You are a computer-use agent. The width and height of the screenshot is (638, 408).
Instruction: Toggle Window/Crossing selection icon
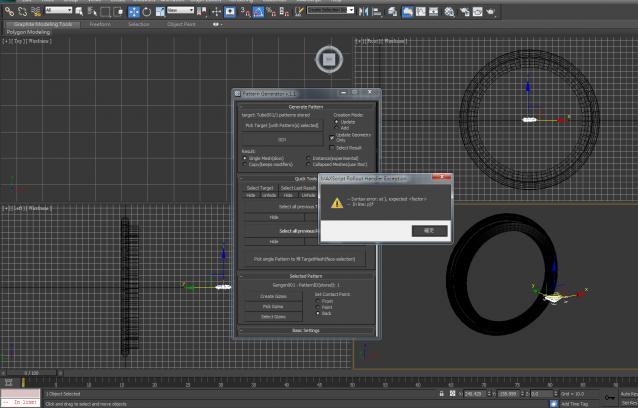pyautogui.click(x=118, y=12)
